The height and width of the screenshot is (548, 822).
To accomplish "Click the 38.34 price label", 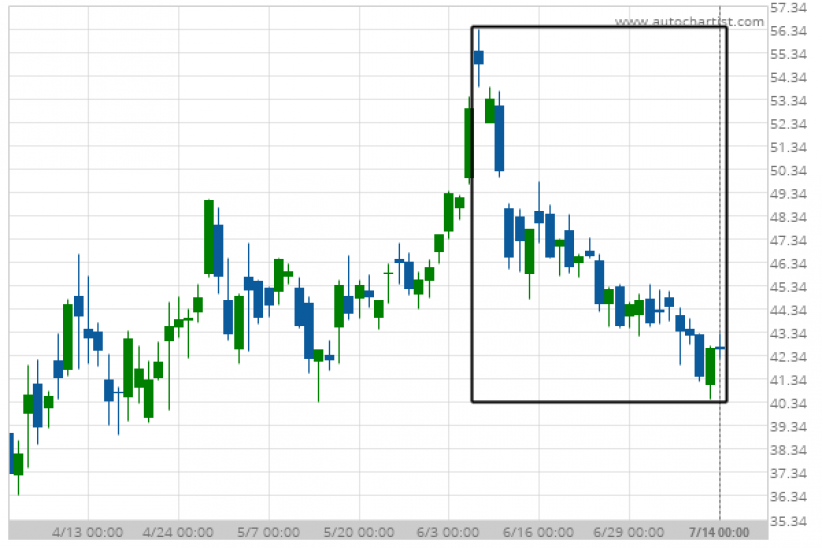I will 788,450.
